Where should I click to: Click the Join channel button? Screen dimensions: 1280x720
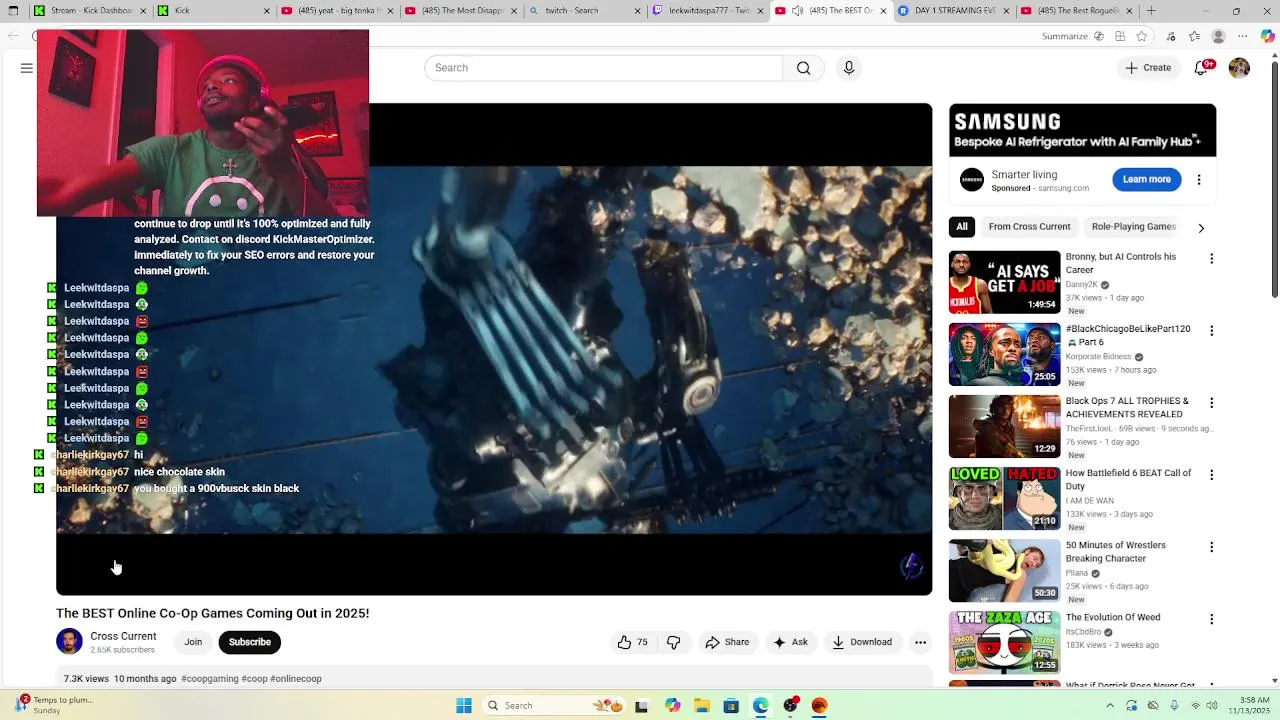pyautogui.click(x=193, y=642)
